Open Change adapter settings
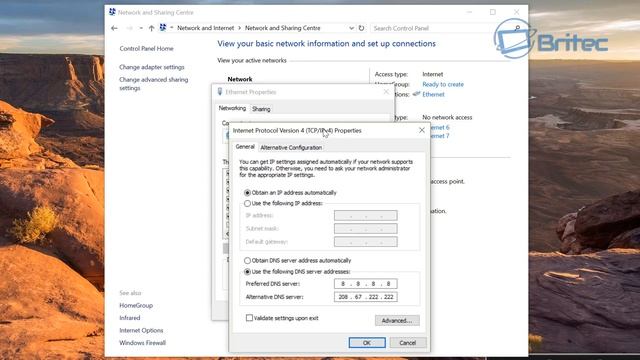The height and width of the screenshot is (360, 640). (x=152, y=67)
